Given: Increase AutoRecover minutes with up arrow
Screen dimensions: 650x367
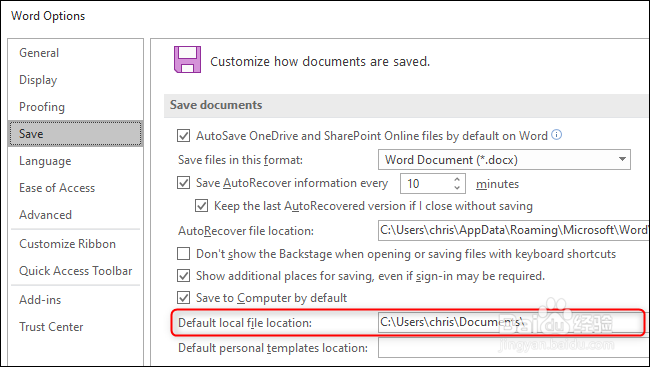Looking at the screenshot, I should pyautogui.click(x=457, y=180).
